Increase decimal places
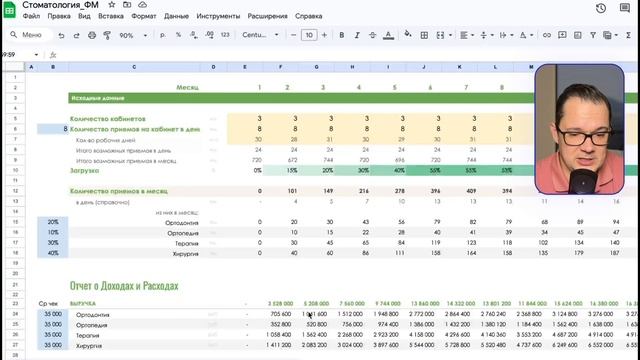The image size is (640, 360). click(x=209, y=35)
